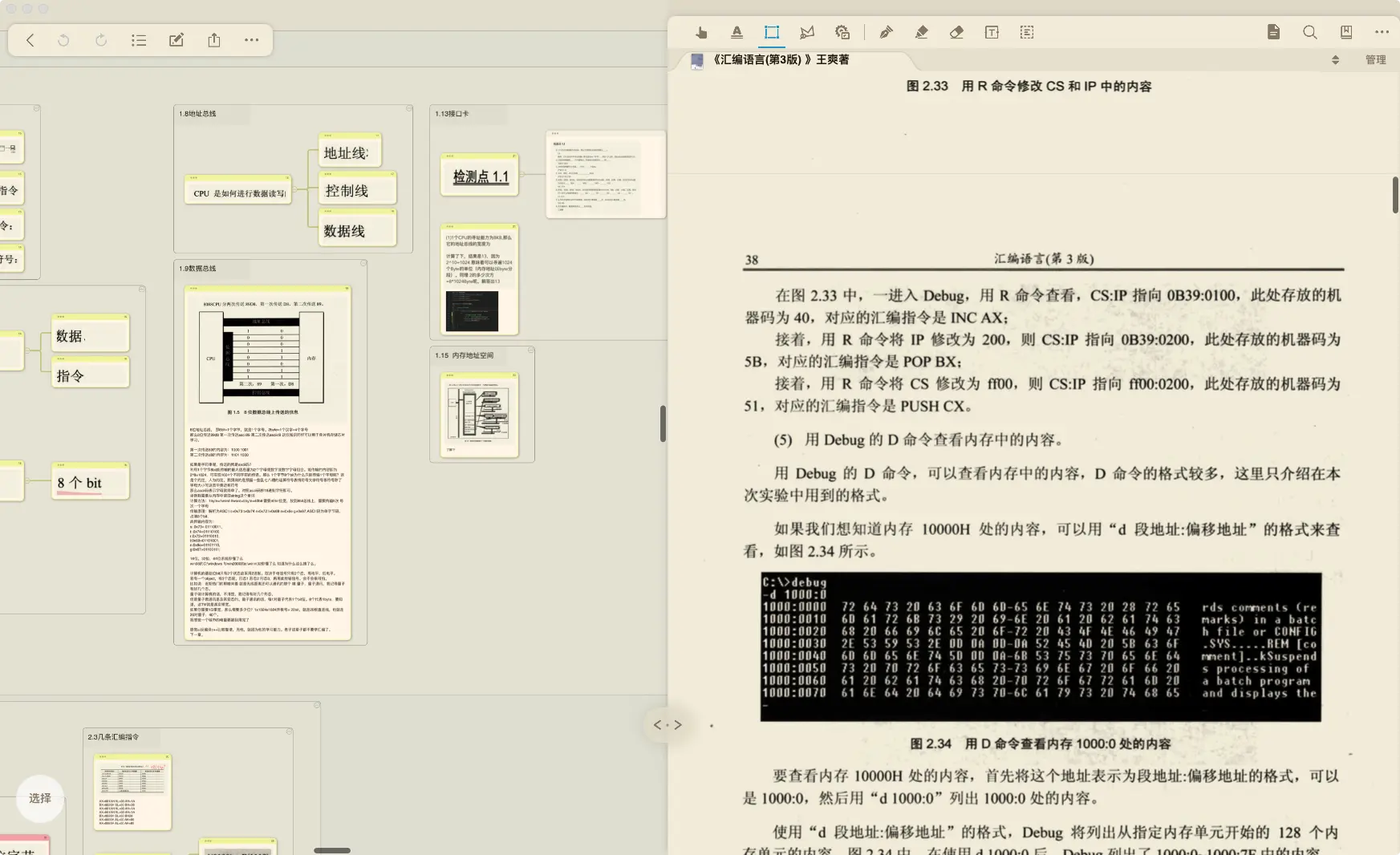Collapse the 1.9数据总线 group corner handle
The height and width of the screenshot is (855, 1400).
[363, 263]
